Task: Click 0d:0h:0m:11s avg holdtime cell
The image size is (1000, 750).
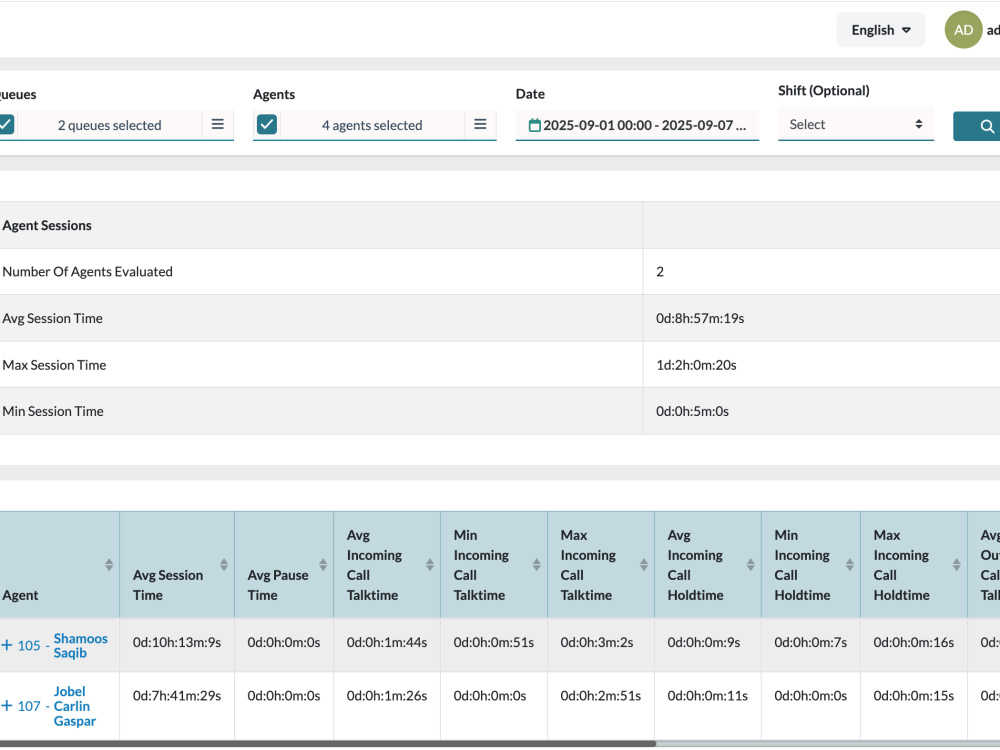Action: 707,696
